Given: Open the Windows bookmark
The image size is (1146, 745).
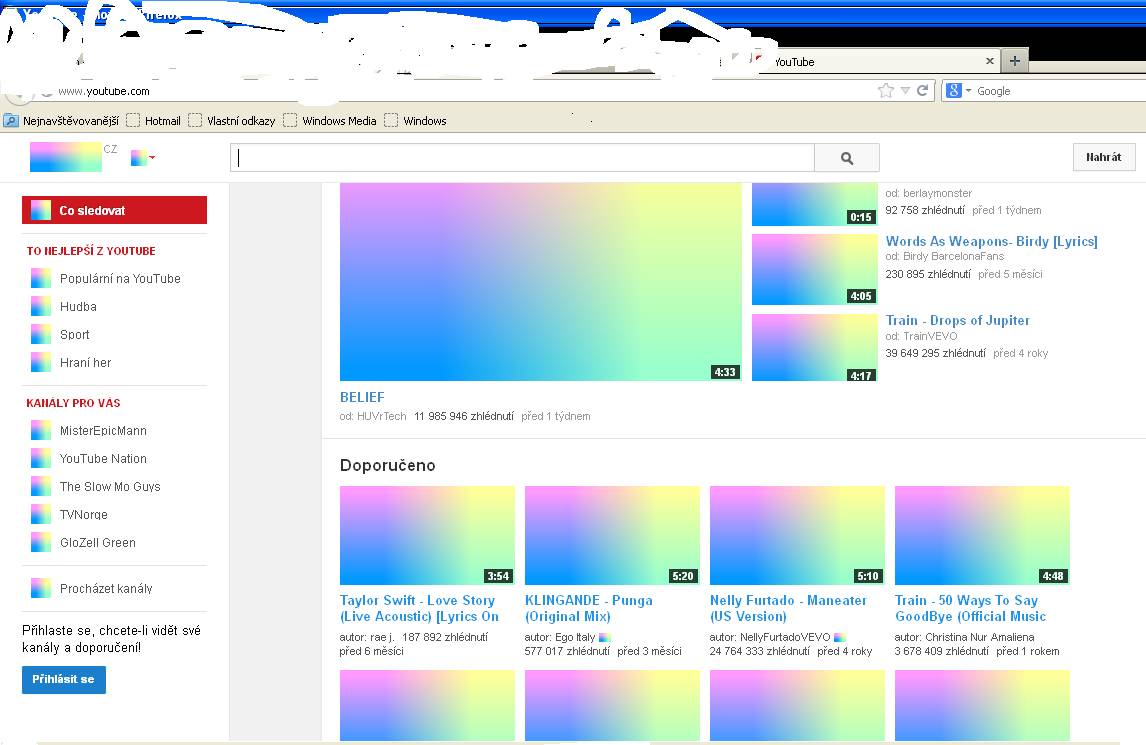Looking at the screenshot, I should (x=415, y=121).
